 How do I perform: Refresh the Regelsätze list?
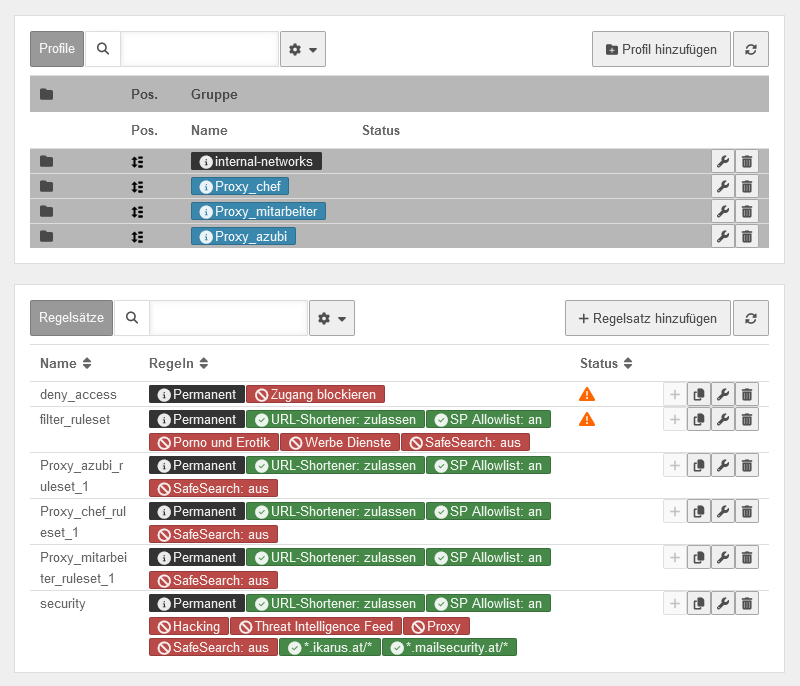pyautogui.click(x=751, y=318)
